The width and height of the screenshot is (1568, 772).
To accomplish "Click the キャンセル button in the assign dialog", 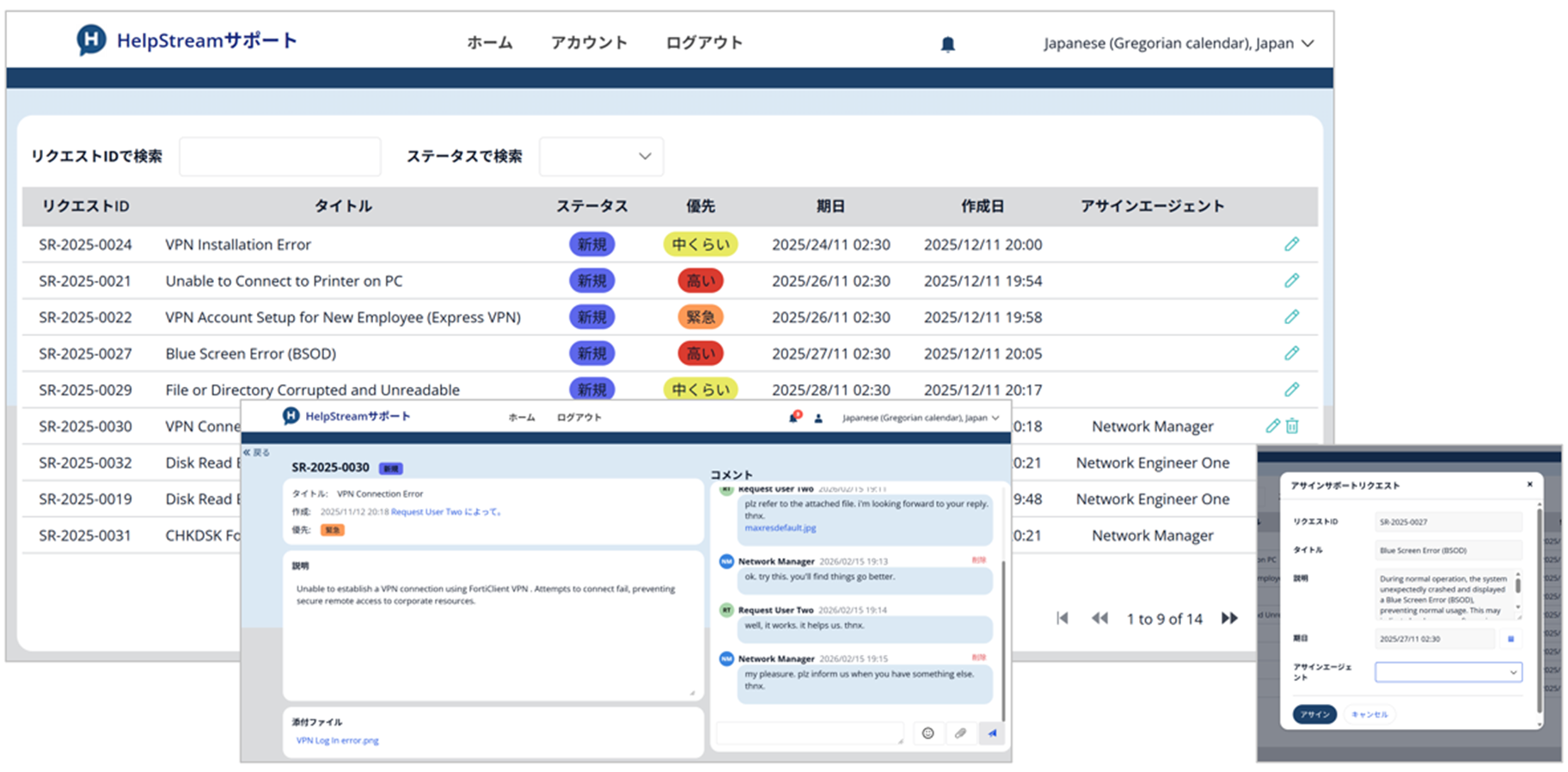I will [x=1369, y=714].
